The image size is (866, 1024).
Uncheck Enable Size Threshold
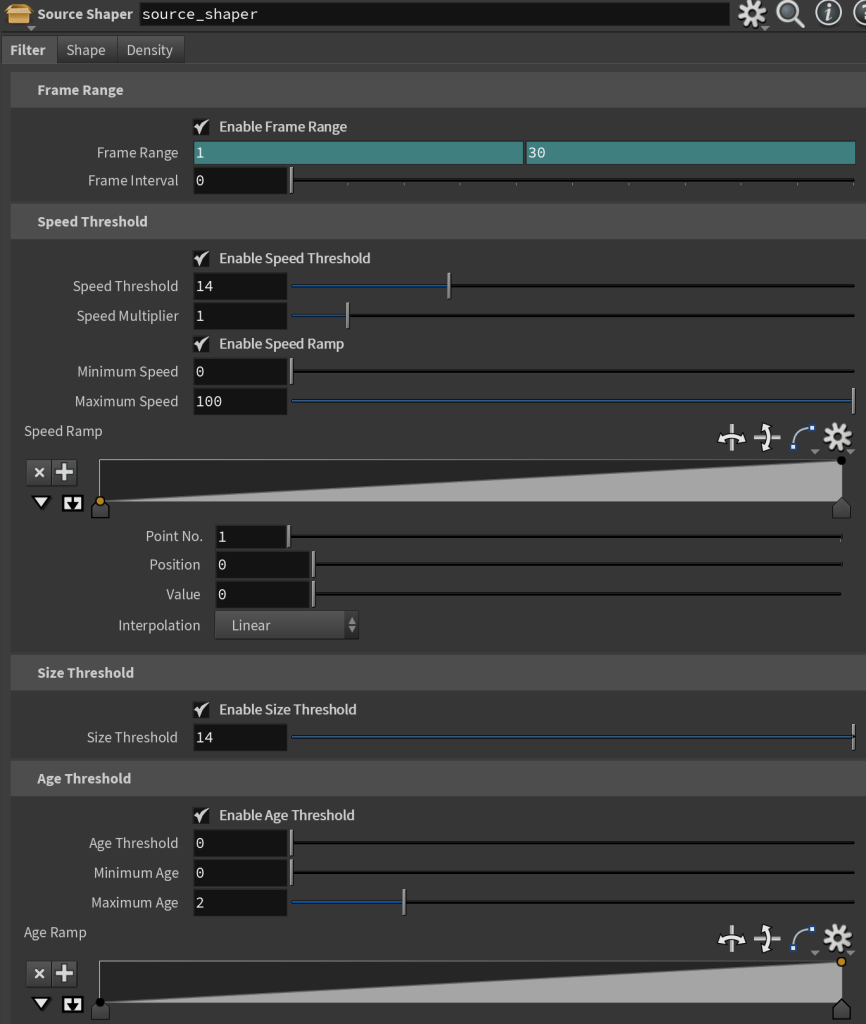point(202,710)
